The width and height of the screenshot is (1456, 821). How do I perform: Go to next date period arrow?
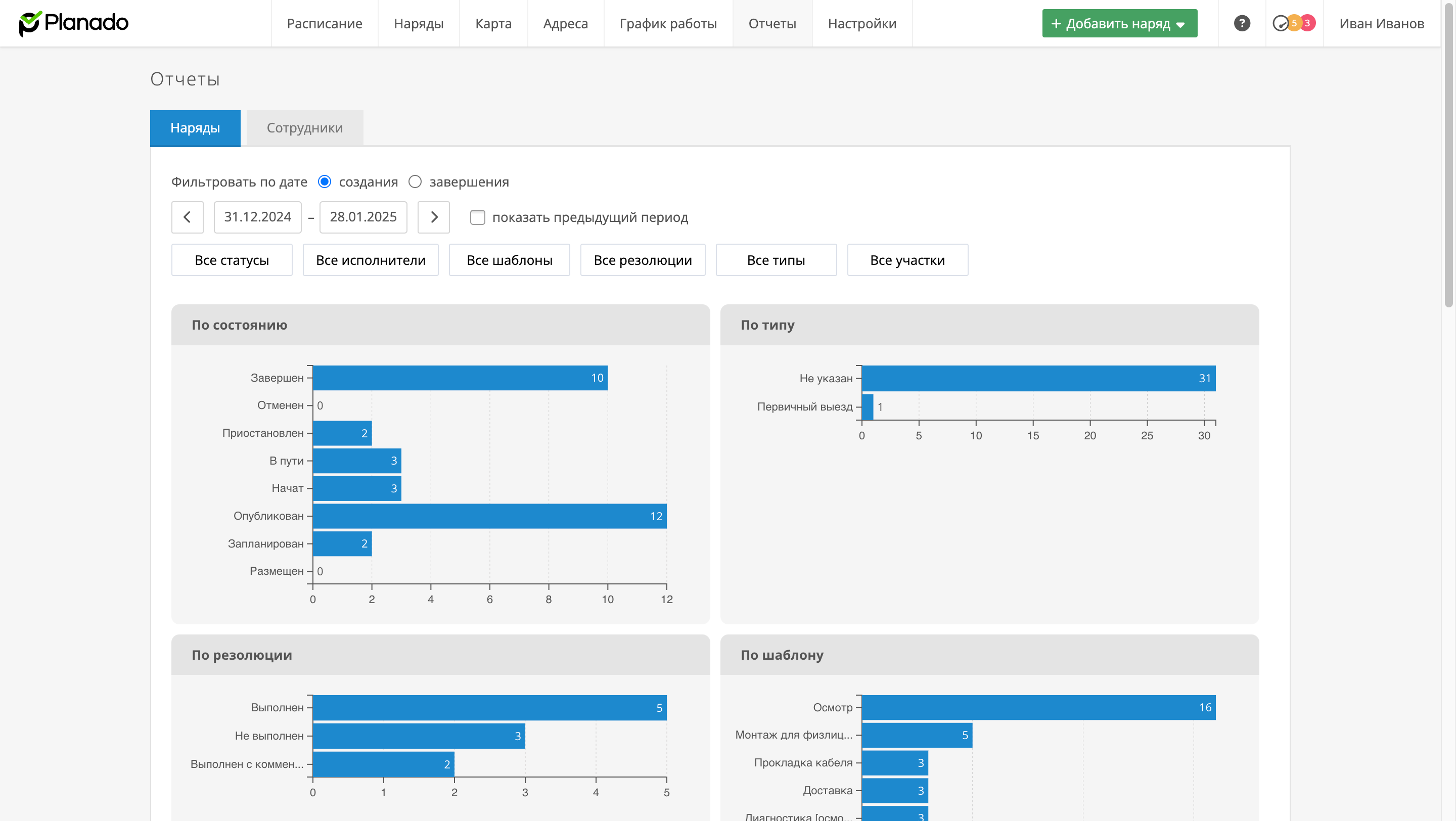click(x=434, y=217)
